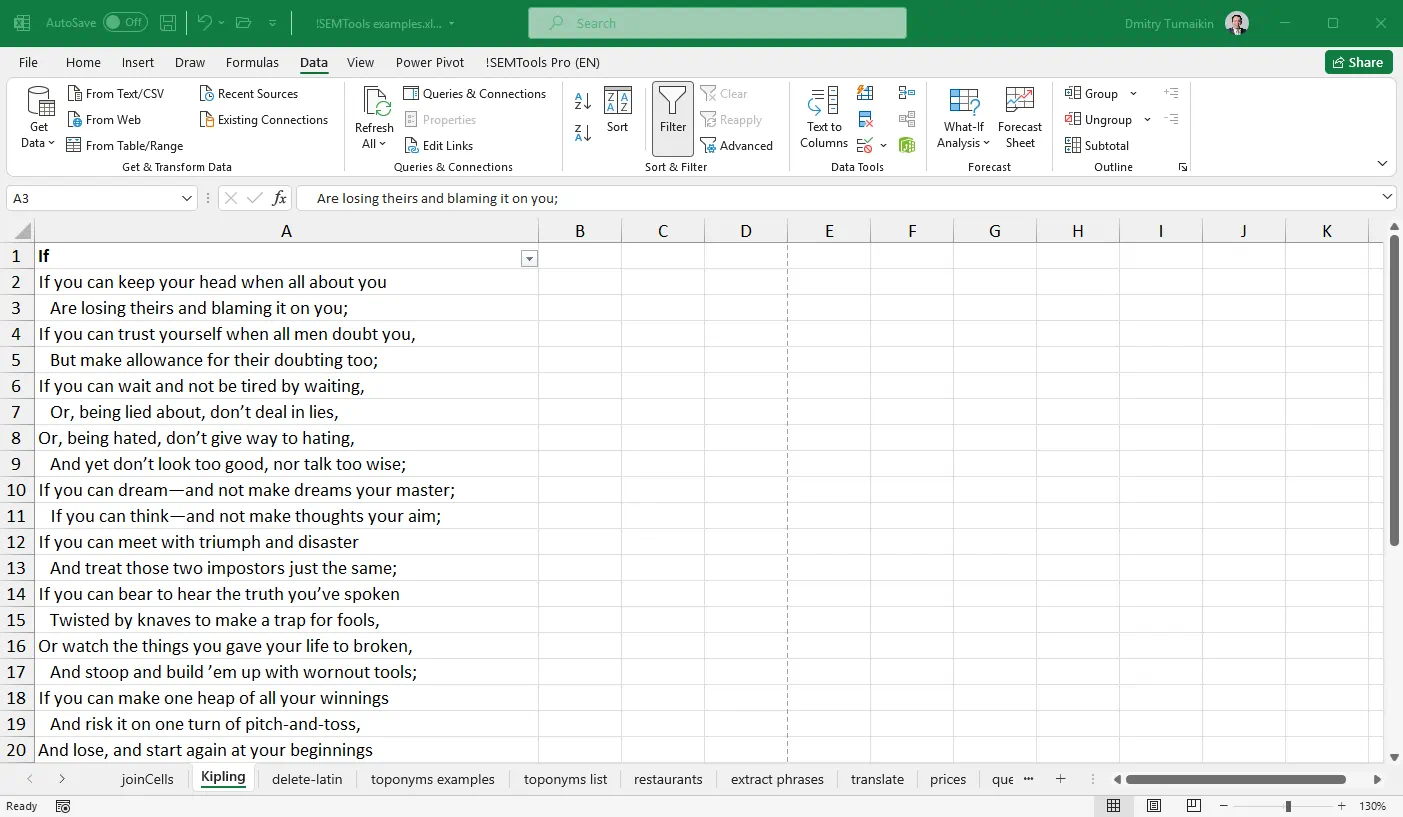Click the Undo arrow icon

click(204, 22)
